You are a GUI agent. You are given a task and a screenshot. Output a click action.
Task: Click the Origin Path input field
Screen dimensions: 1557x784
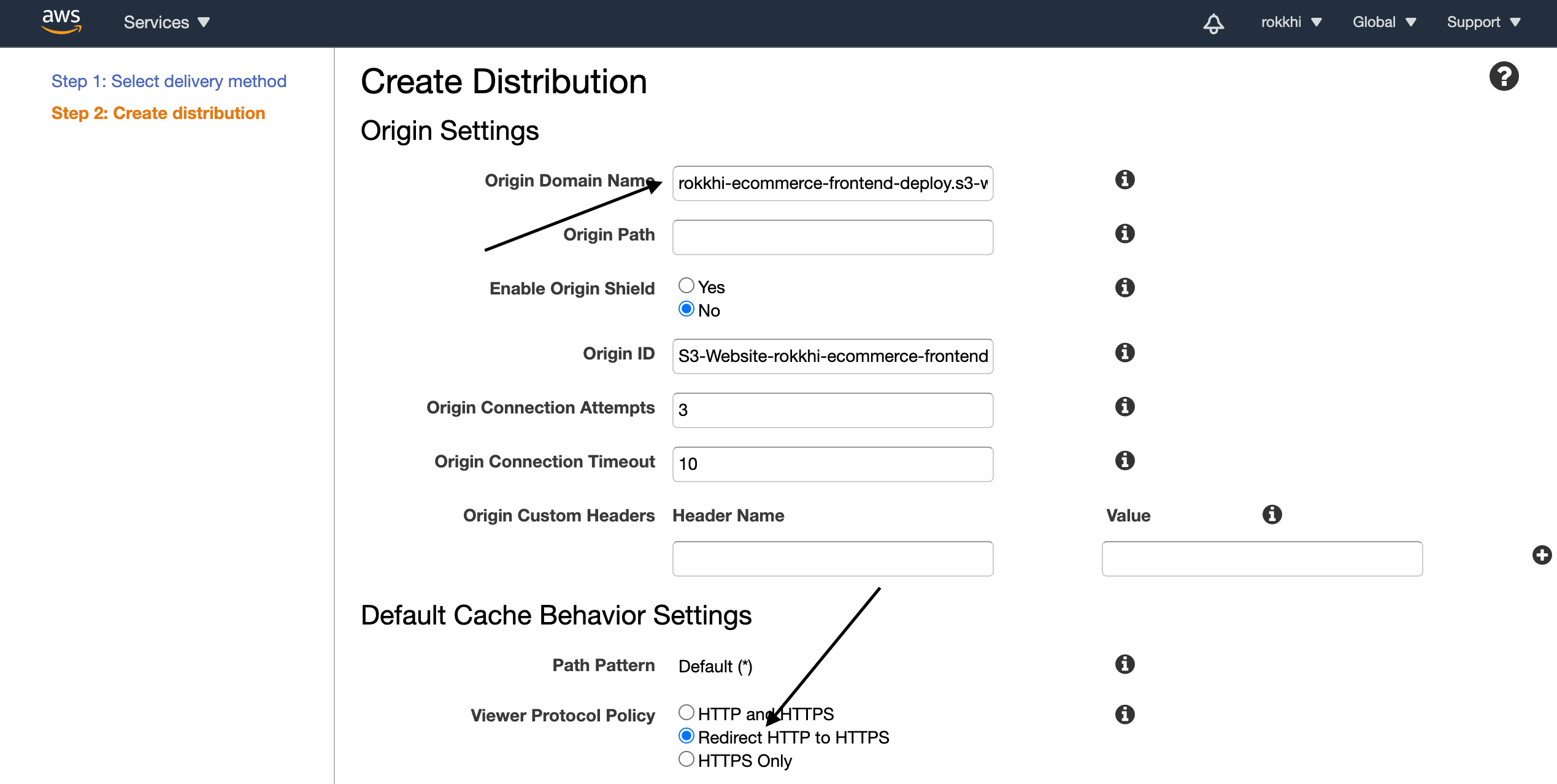point(832,237)
